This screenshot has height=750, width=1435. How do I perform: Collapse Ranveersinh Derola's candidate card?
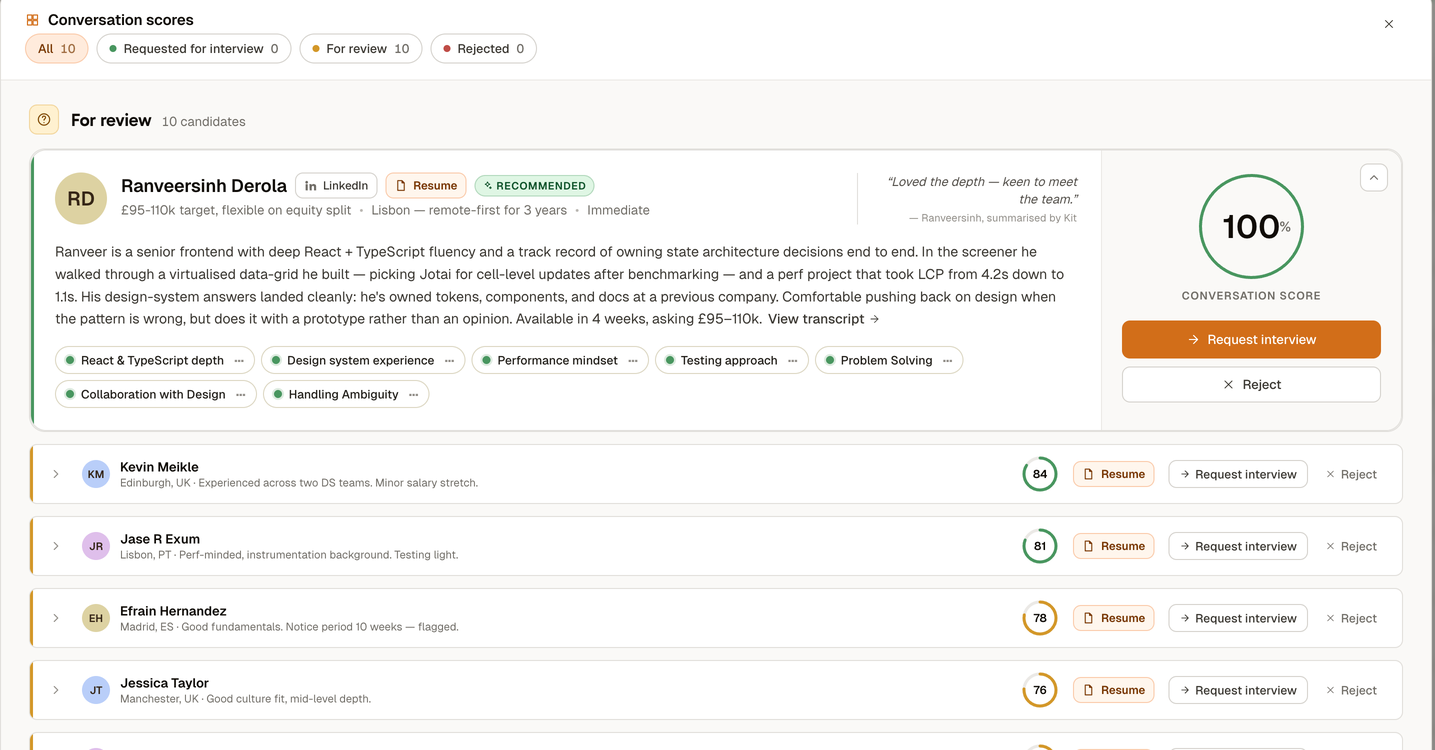1374,178
